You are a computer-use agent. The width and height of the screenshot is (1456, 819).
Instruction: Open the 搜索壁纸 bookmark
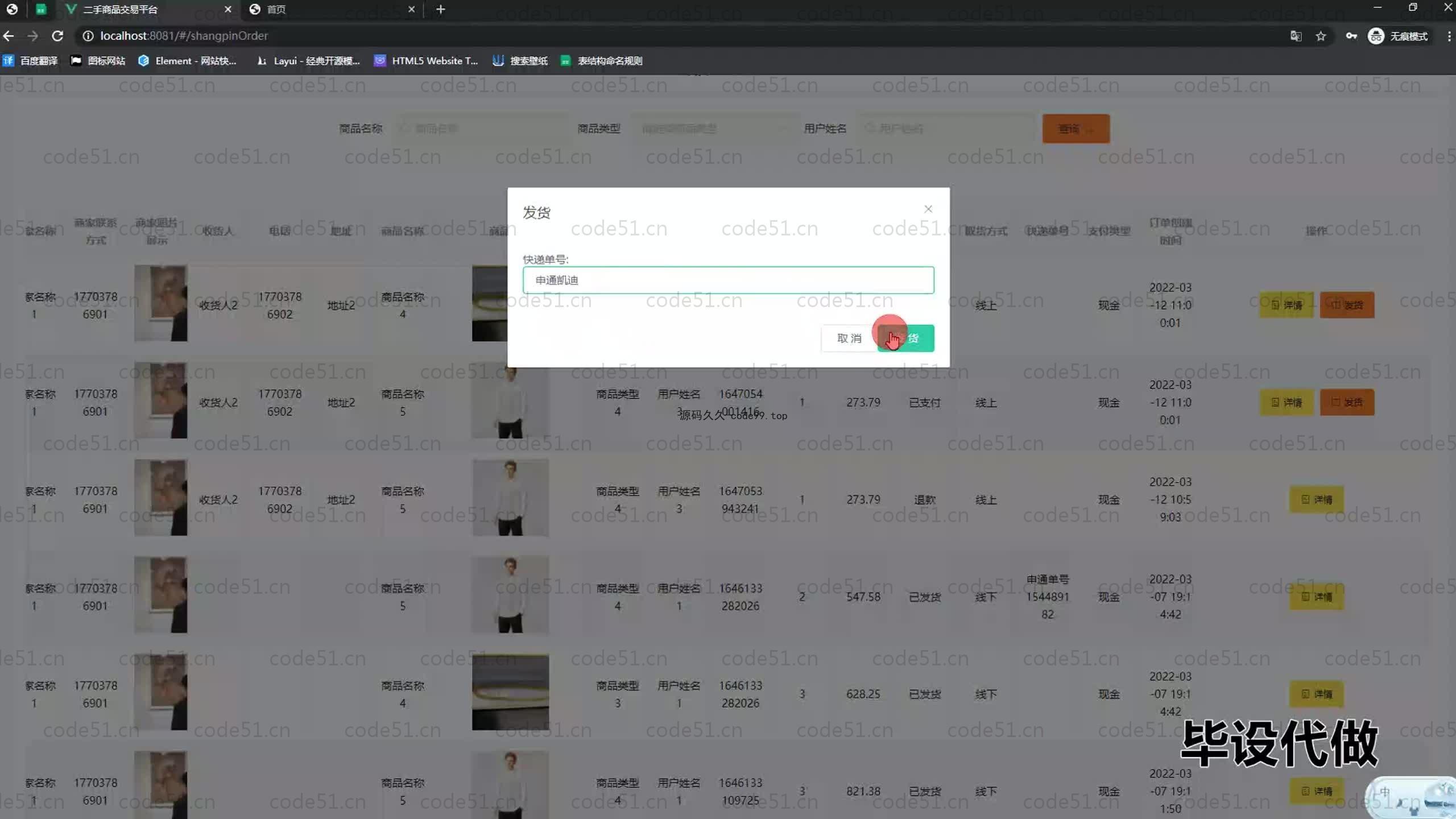click(520, 61)
